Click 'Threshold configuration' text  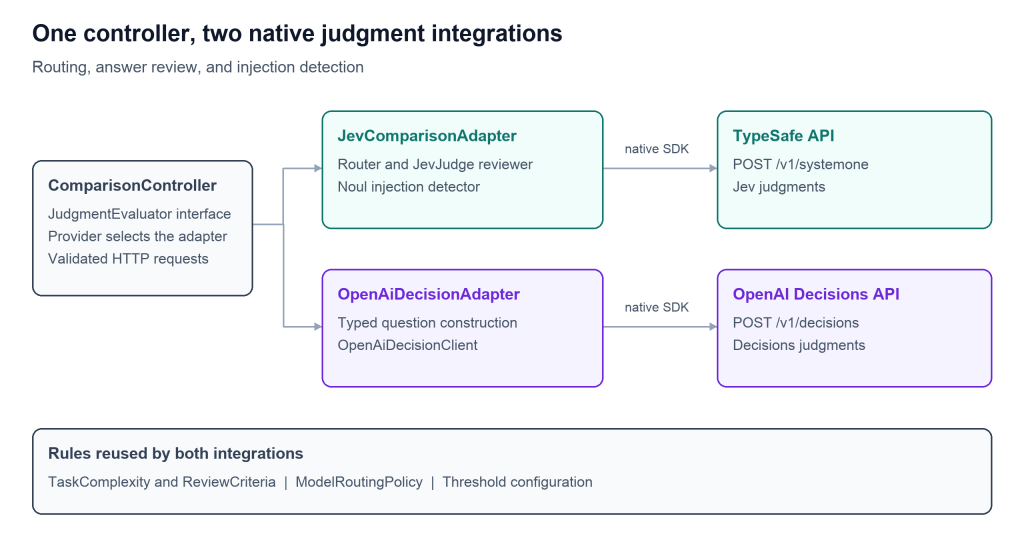[x=518, y=482]
